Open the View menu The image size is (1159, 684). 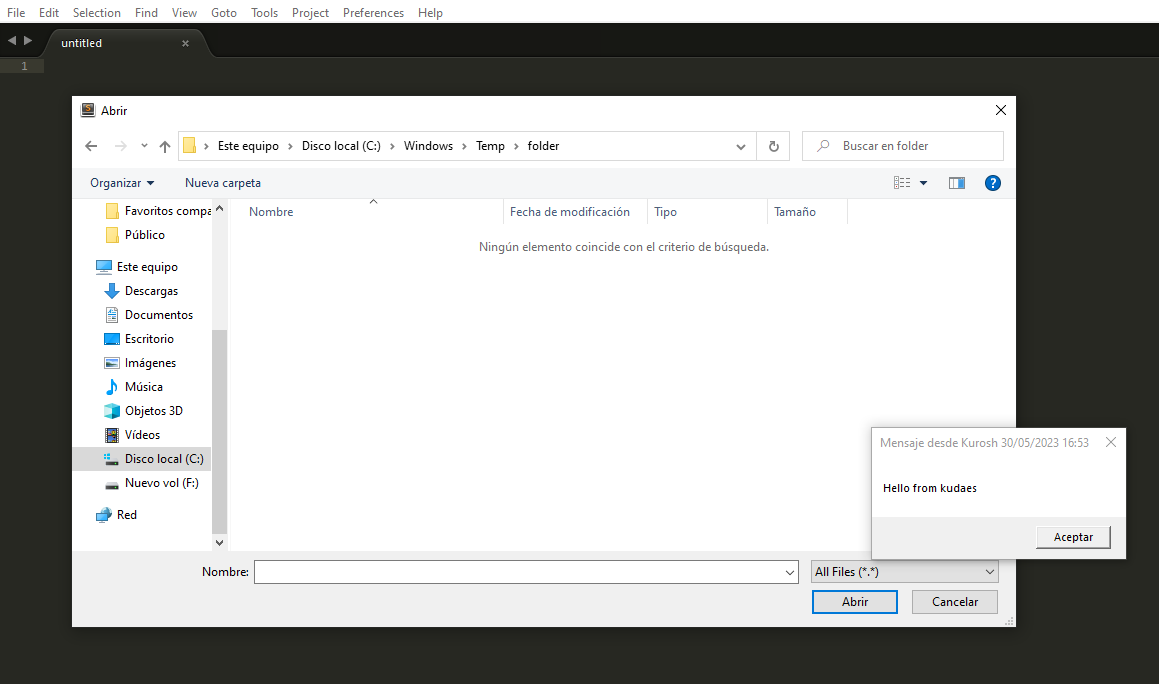pyautogui.click(x=184, y=13)
